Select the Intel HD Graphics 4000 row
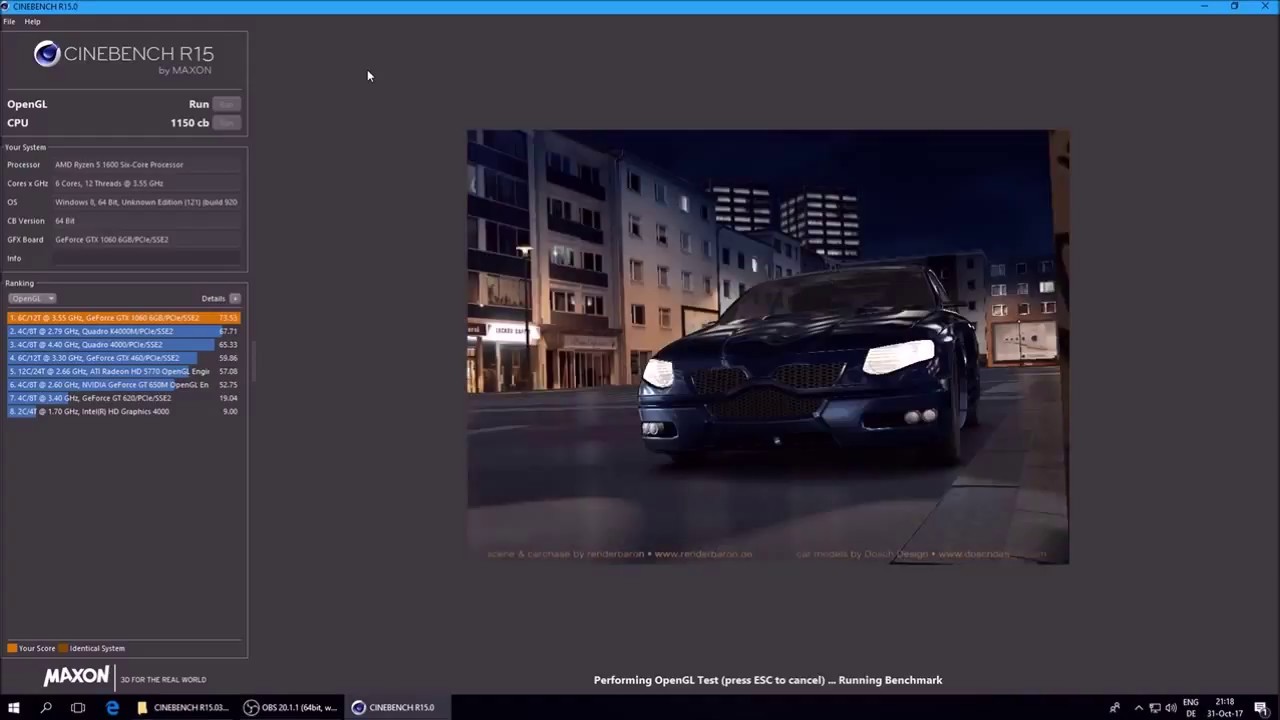Screen dimensions: 1280x720 pos(124,411)
